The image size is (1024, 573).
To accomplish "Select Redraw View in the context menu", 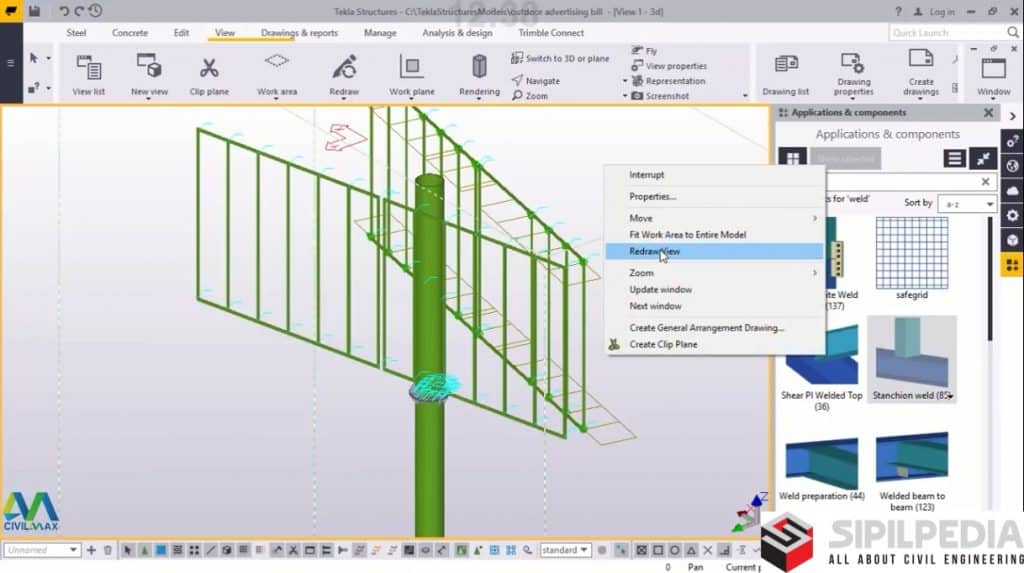I will pyautogui.click(x=655, y=252).
